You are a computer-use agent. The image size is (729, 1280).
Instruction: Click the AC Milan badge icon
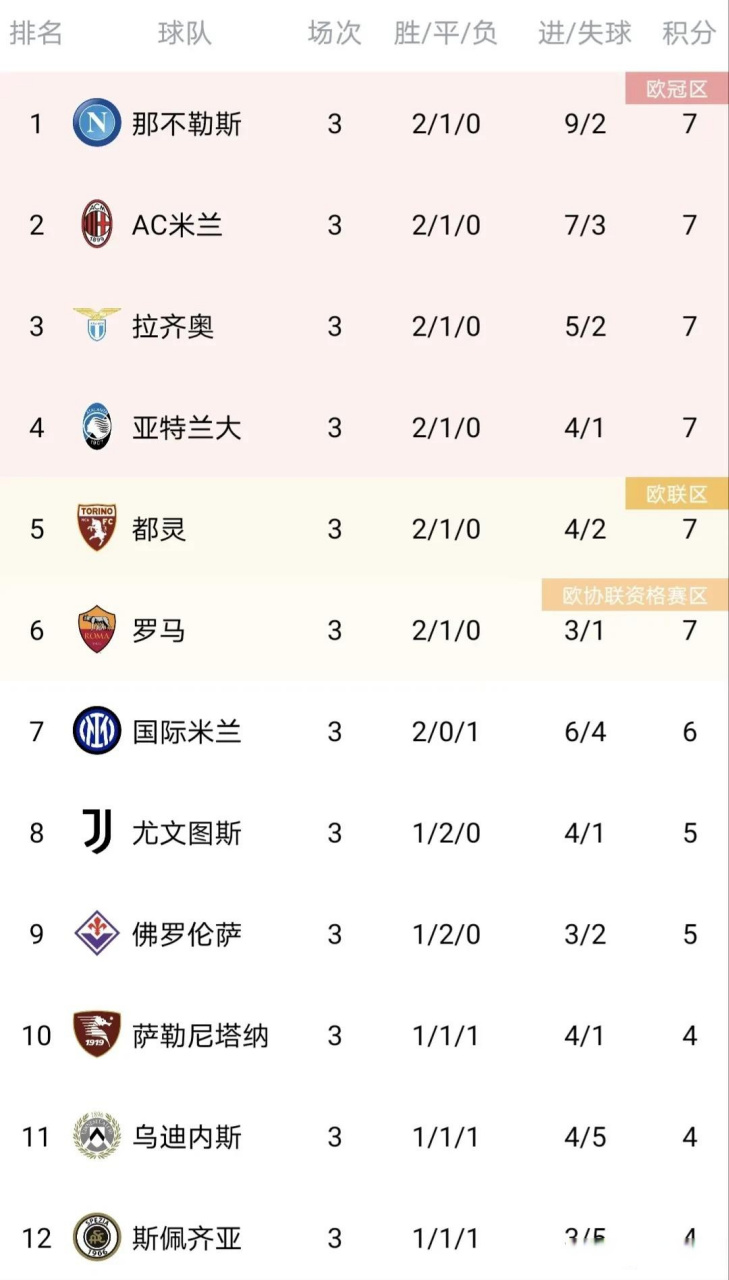click(96, 224)
